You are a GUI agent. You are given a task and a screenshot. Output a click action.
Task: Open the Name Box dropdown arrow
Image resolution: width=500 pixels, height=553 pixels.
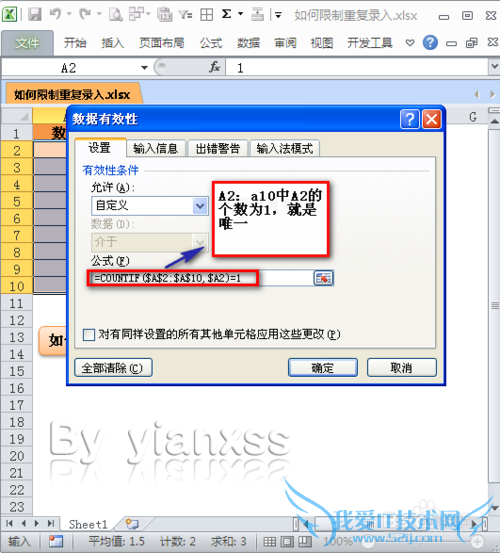point(144,67)
